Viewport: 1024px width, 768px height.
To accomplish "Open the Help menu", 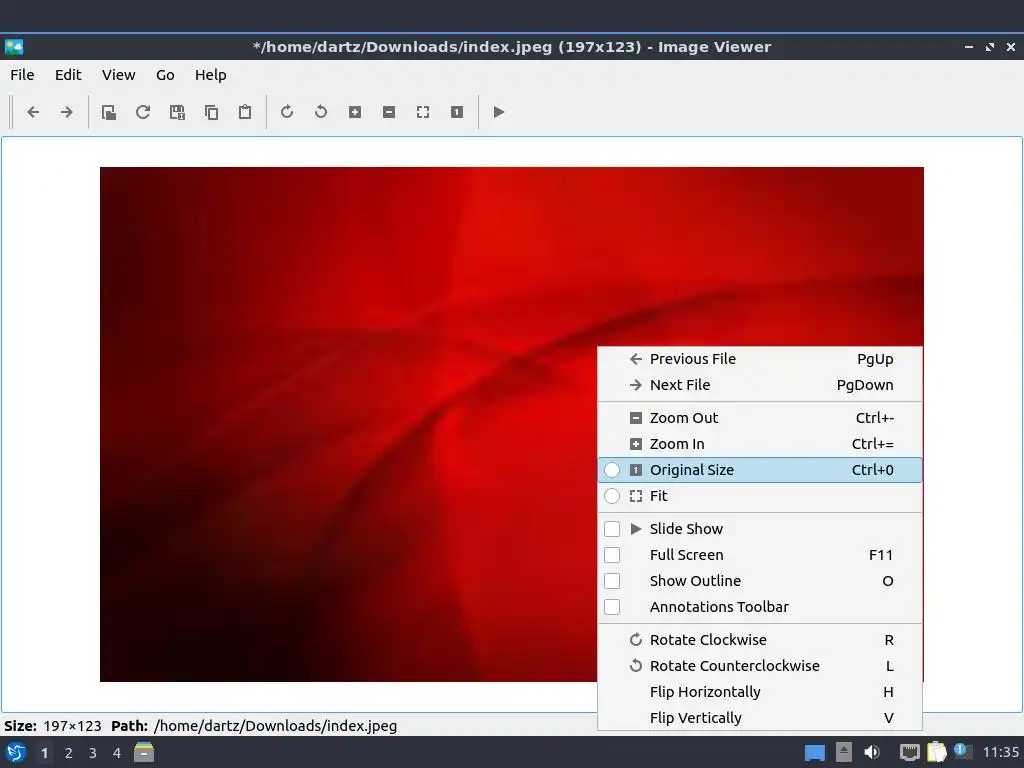I will point(210,75).
